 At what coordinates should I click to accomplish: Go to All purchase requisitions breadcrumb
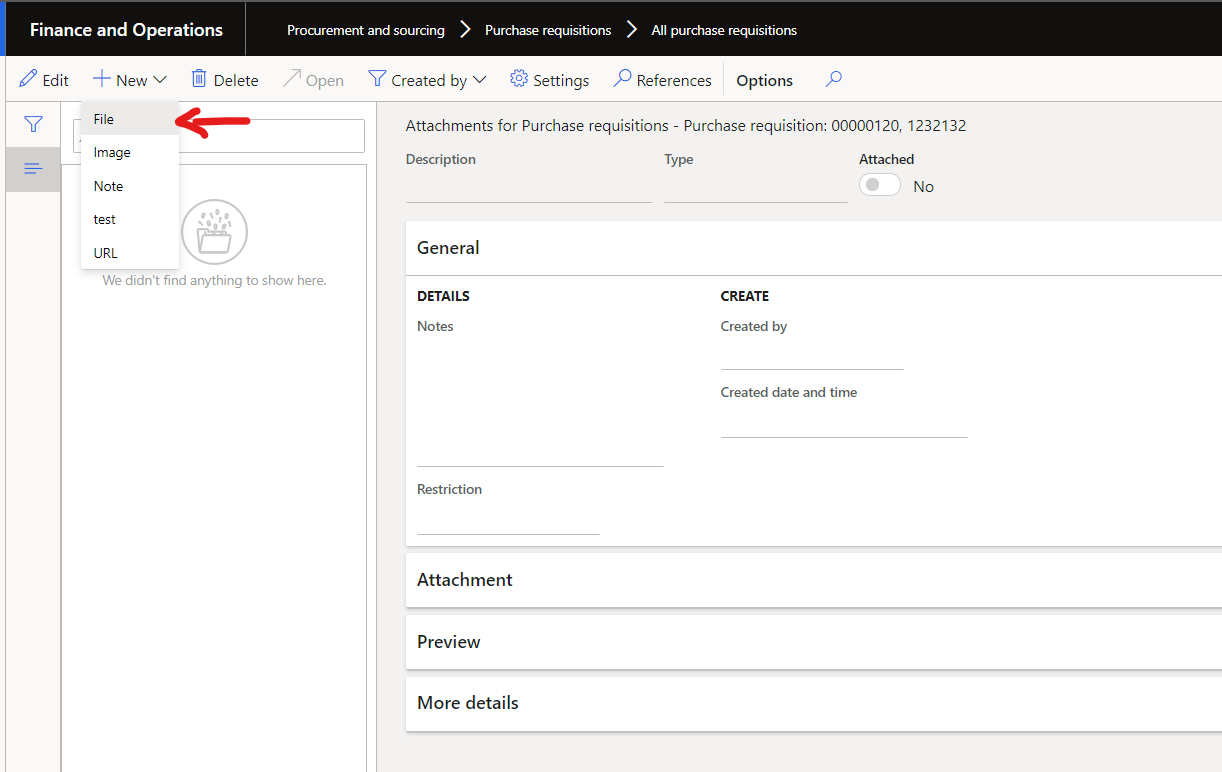[x=724, y=30]
